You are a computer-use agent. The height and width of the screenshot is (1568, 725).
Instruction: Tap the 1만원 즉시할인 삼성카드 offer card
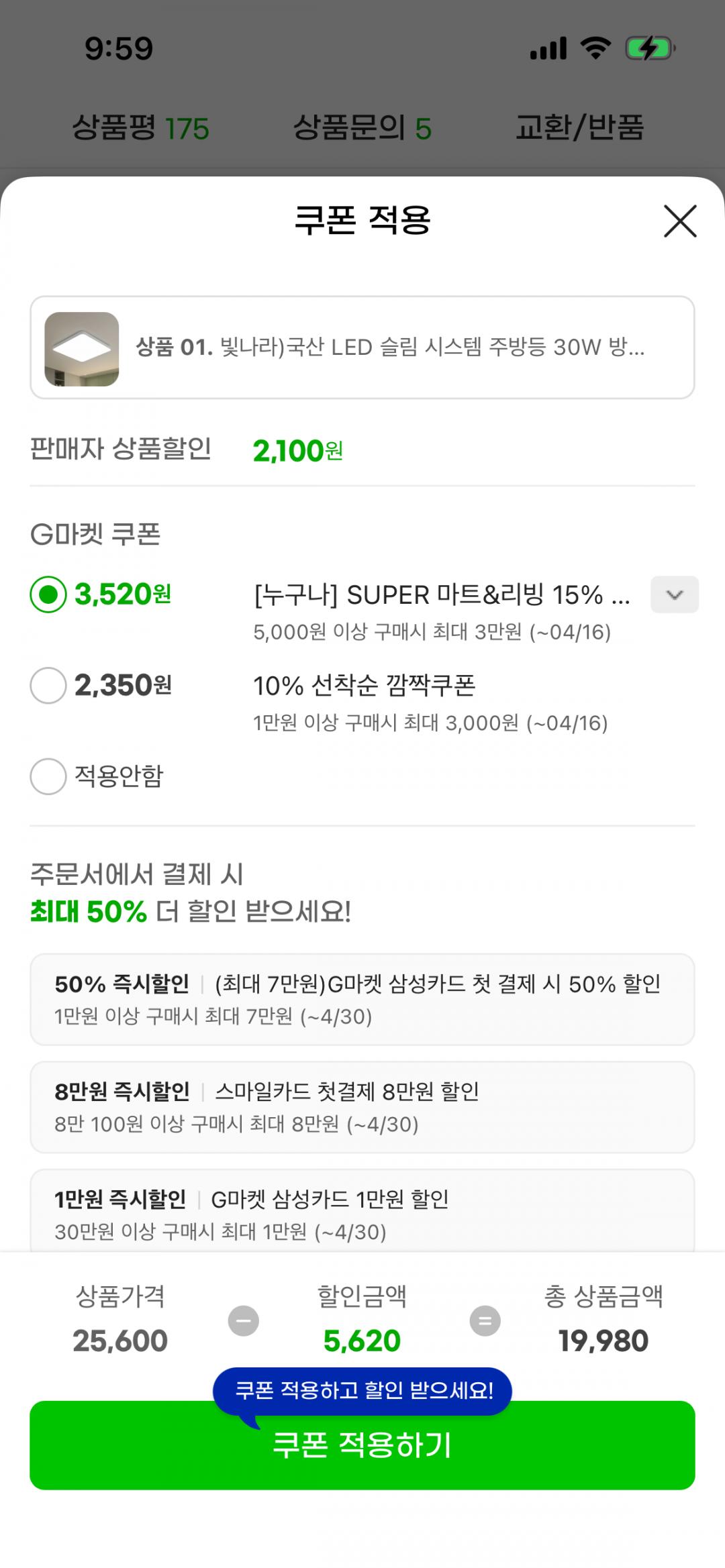pos(362,1213)
